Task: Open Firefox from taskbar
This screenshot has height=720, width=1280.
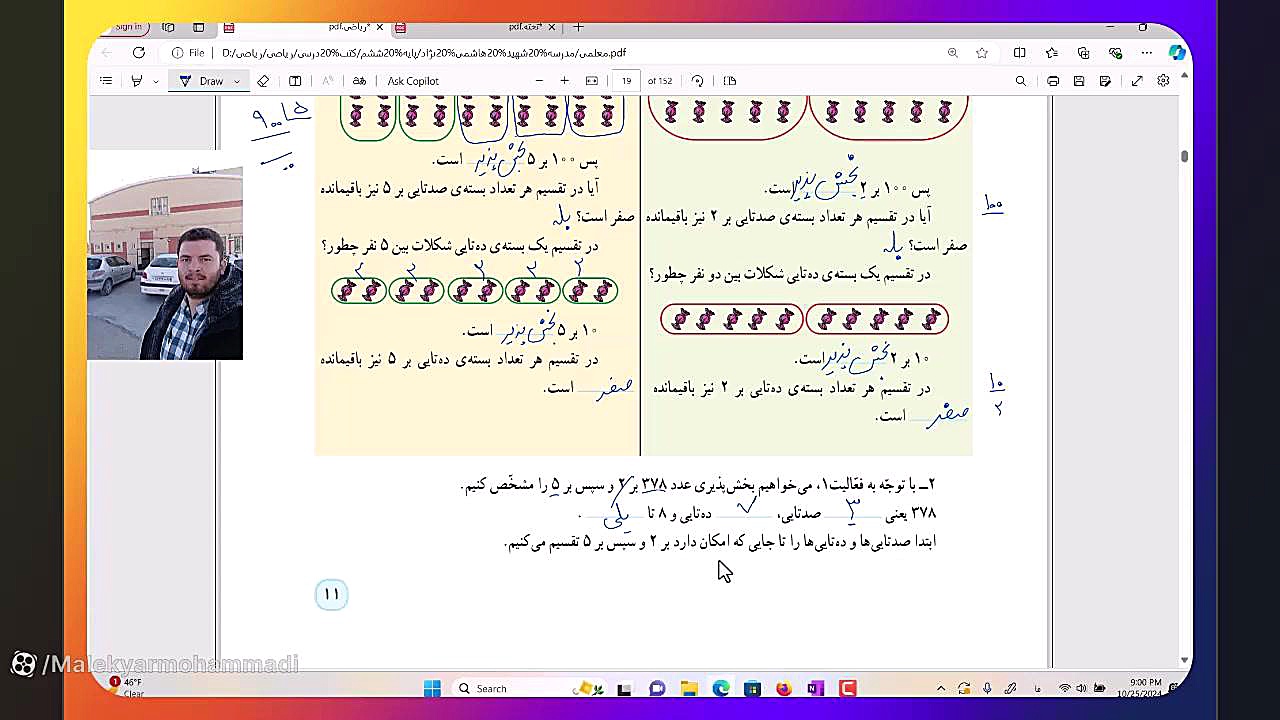Action: coord(784,688)
